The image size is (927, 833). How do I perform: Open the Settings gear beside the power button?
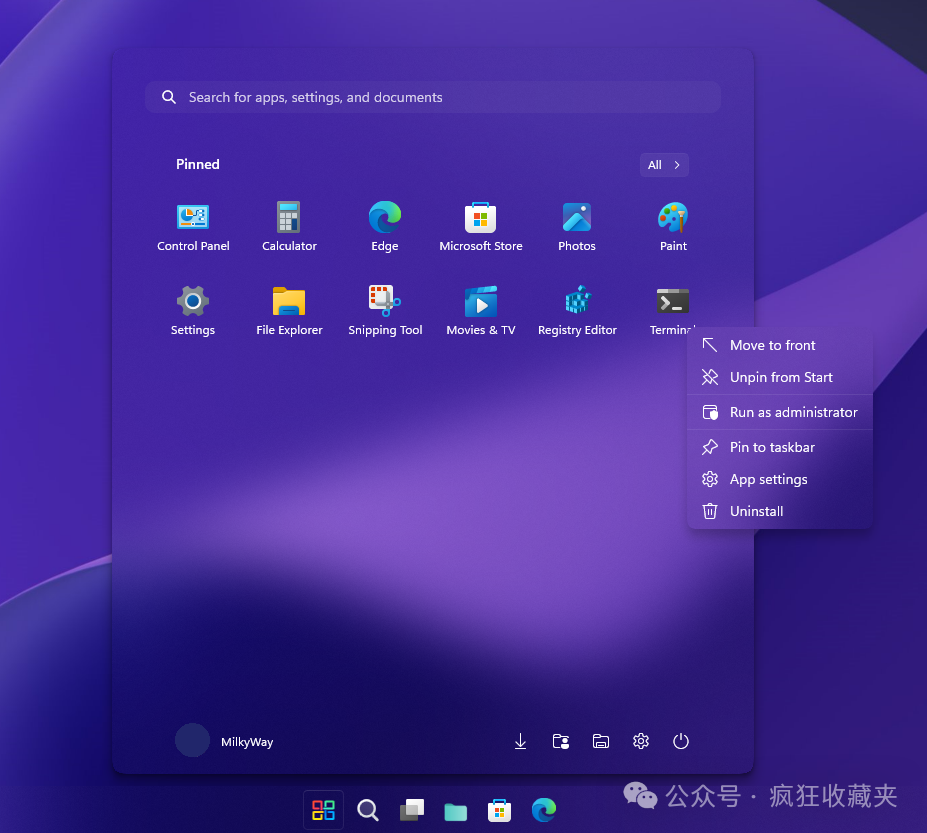click(641, 741)
